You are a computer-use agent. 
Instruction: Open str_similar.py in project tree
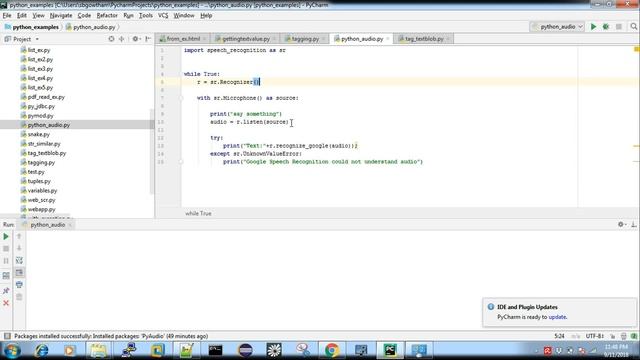(44, 144)
